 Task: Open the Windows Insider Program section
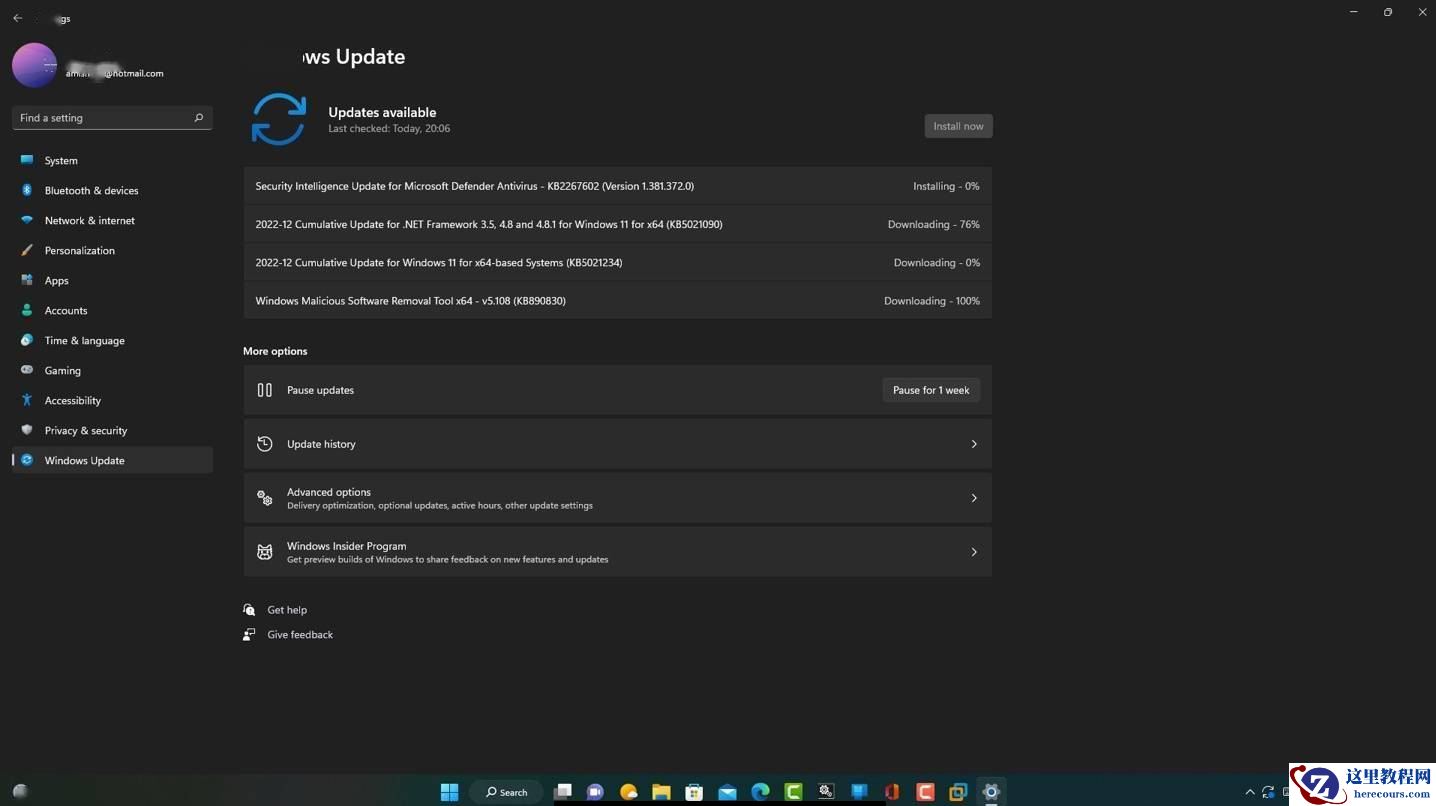click(617, 551)
